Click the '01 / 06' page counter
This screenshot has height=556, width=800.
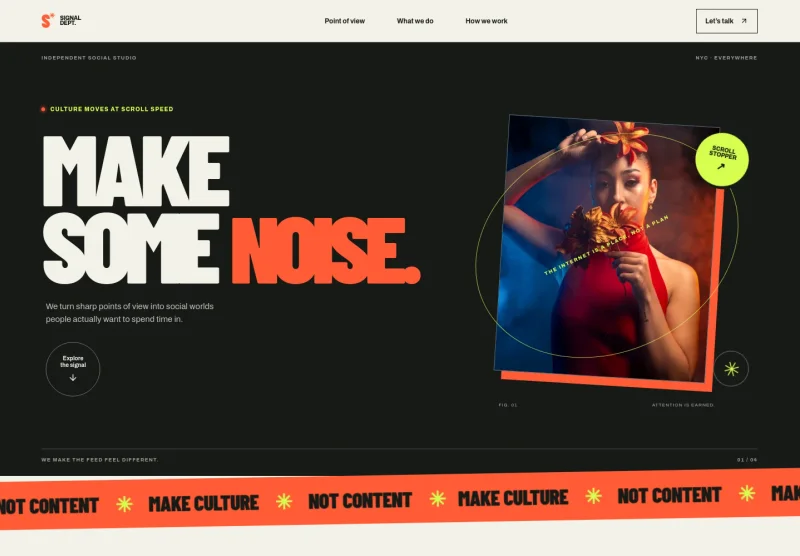(x=747, y=460)
